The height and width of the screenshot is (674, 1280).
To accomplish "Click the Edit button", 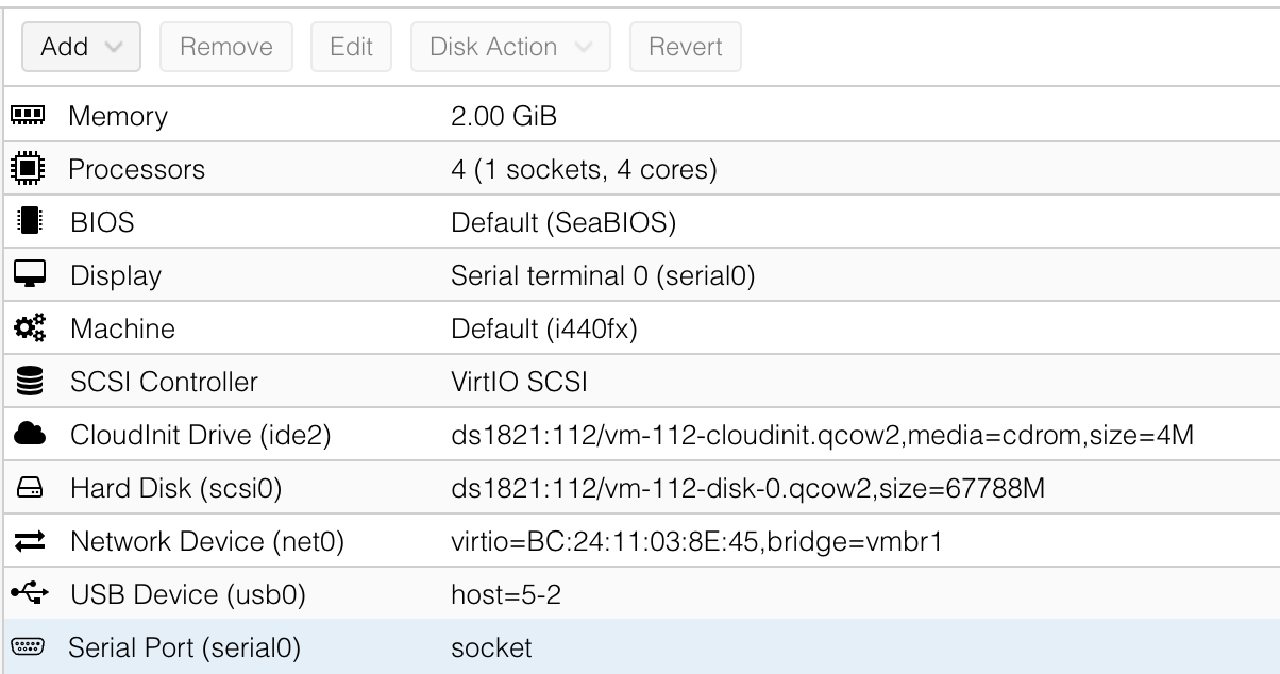I will 351,47.
